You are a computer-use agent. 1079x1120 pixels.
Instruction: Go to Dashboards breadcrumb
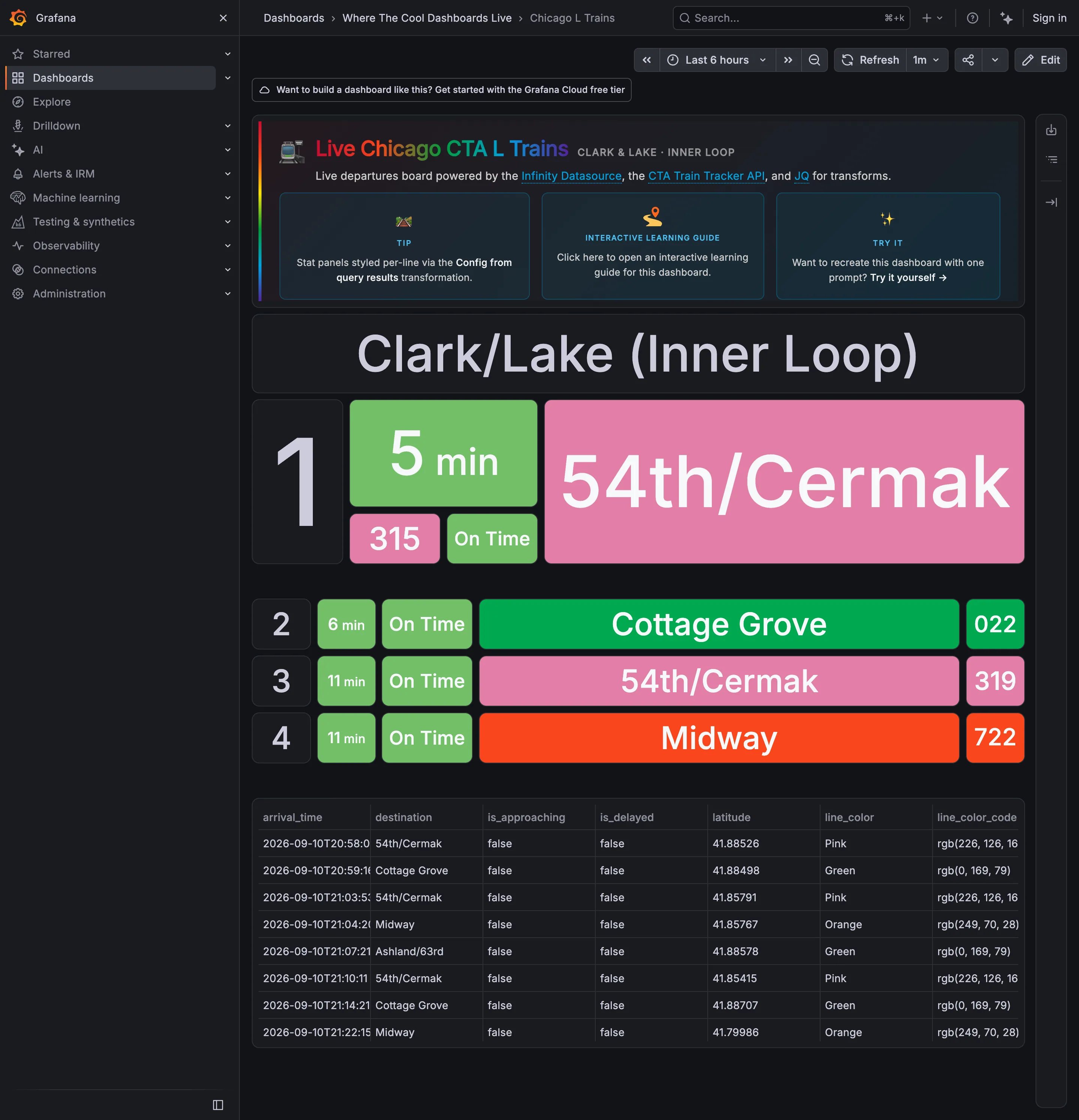pos(294,18)
